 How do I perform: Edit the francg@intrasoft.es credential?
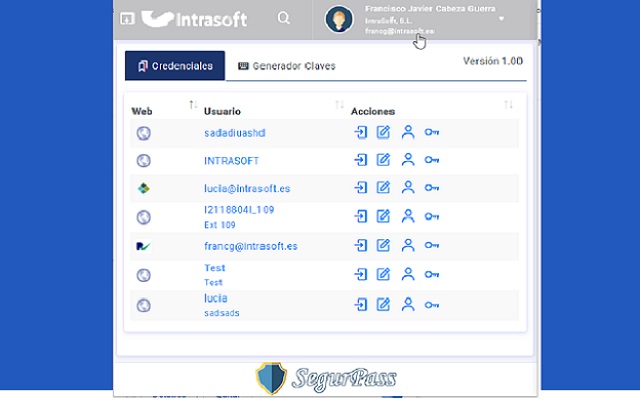[383, 245]
